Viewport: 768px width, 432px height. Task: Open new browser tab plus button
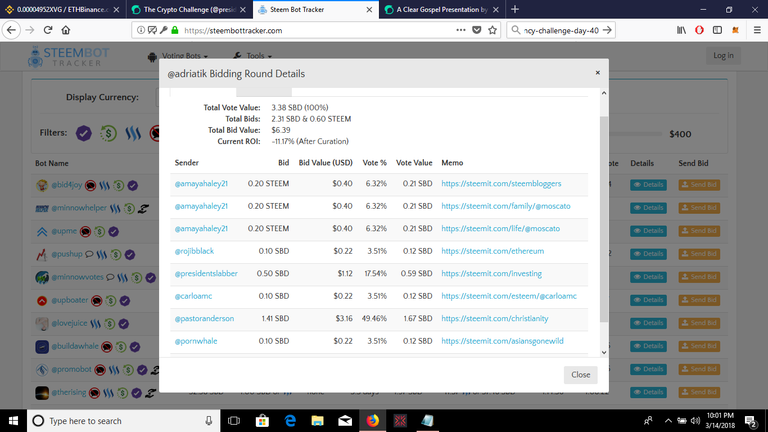(x=515, y=9)
